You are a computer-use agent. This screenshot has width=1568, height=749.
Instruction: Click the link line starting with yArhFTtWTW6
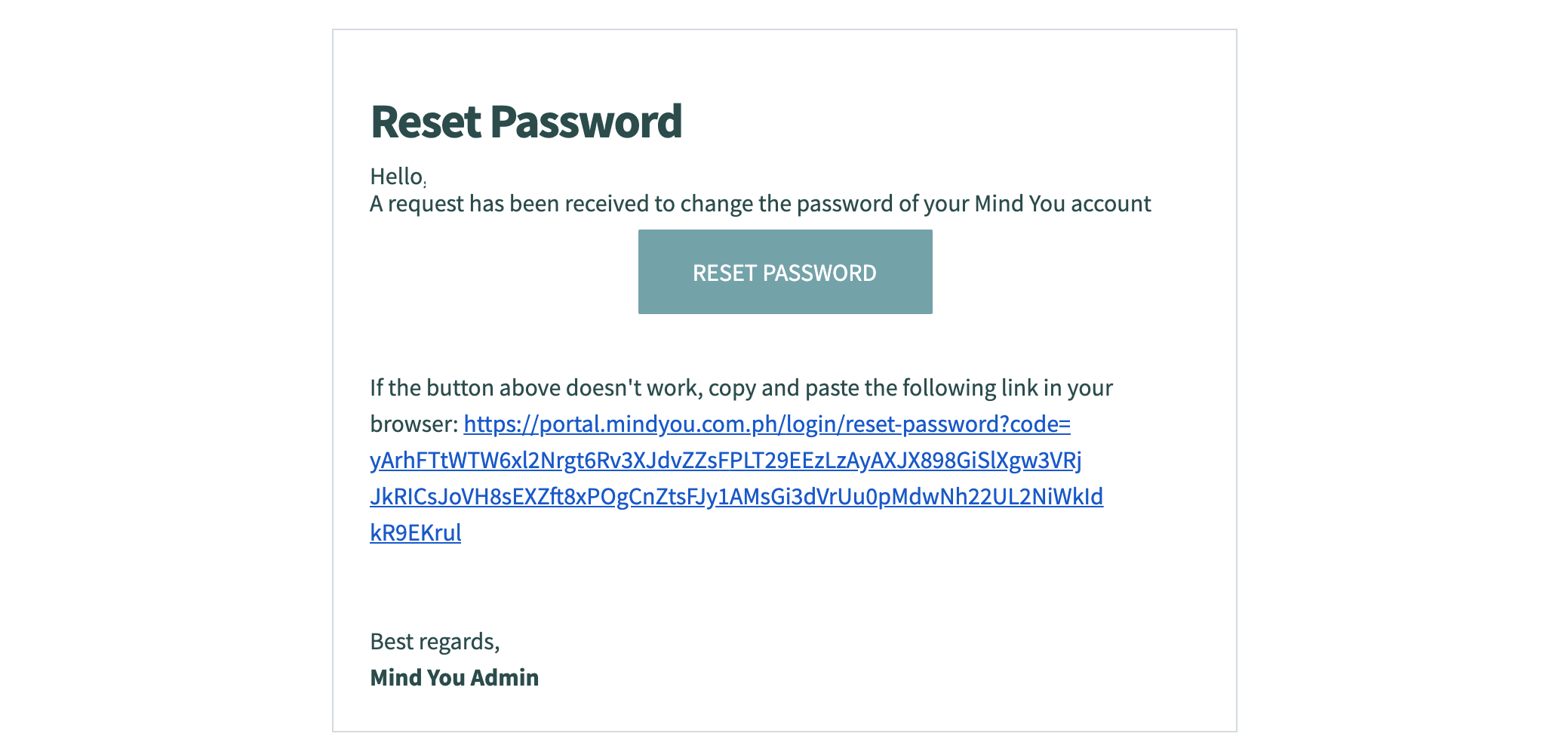[x=726, y=461]
